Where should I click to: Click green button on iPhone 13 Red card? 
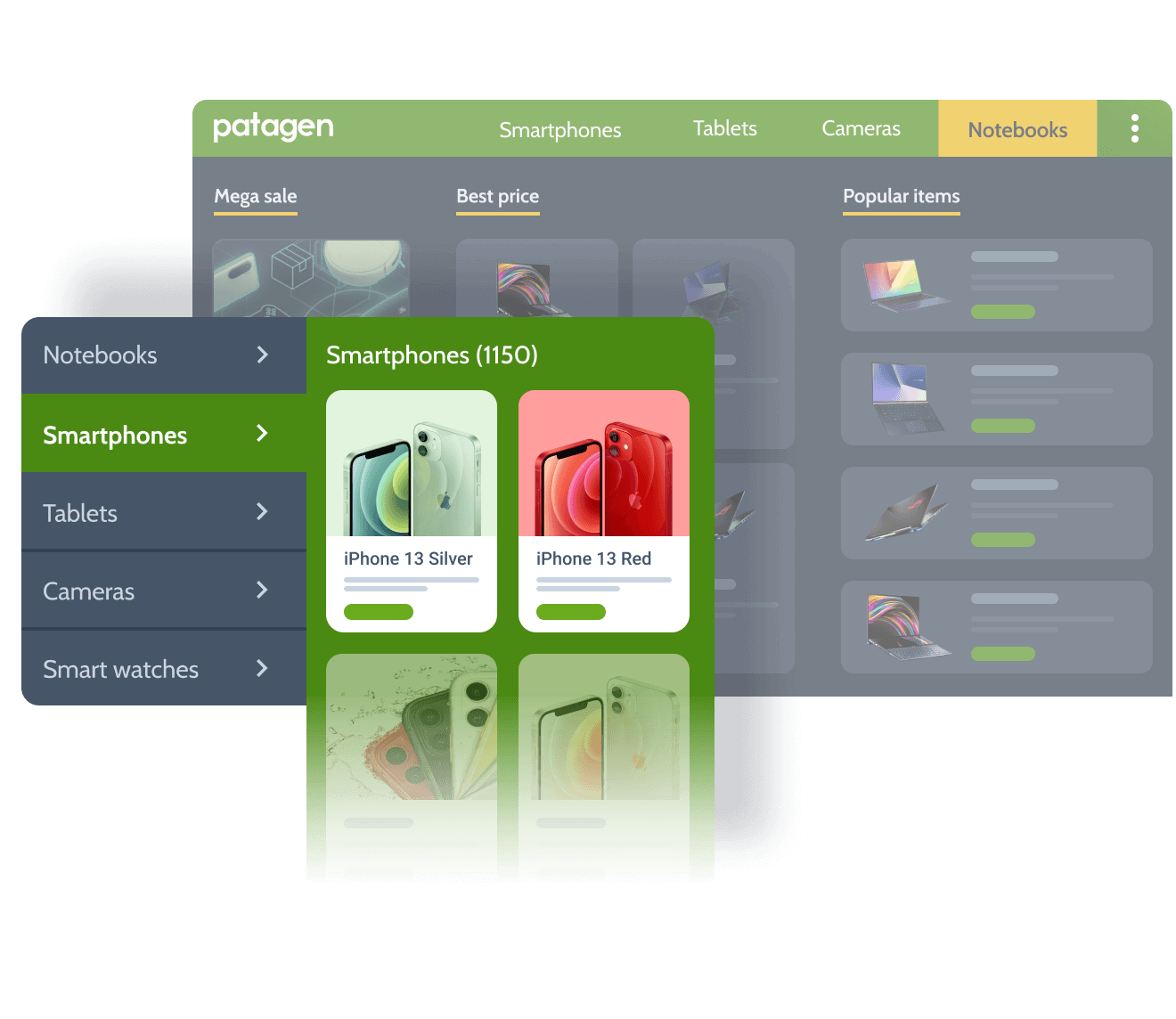pos(571,612)
